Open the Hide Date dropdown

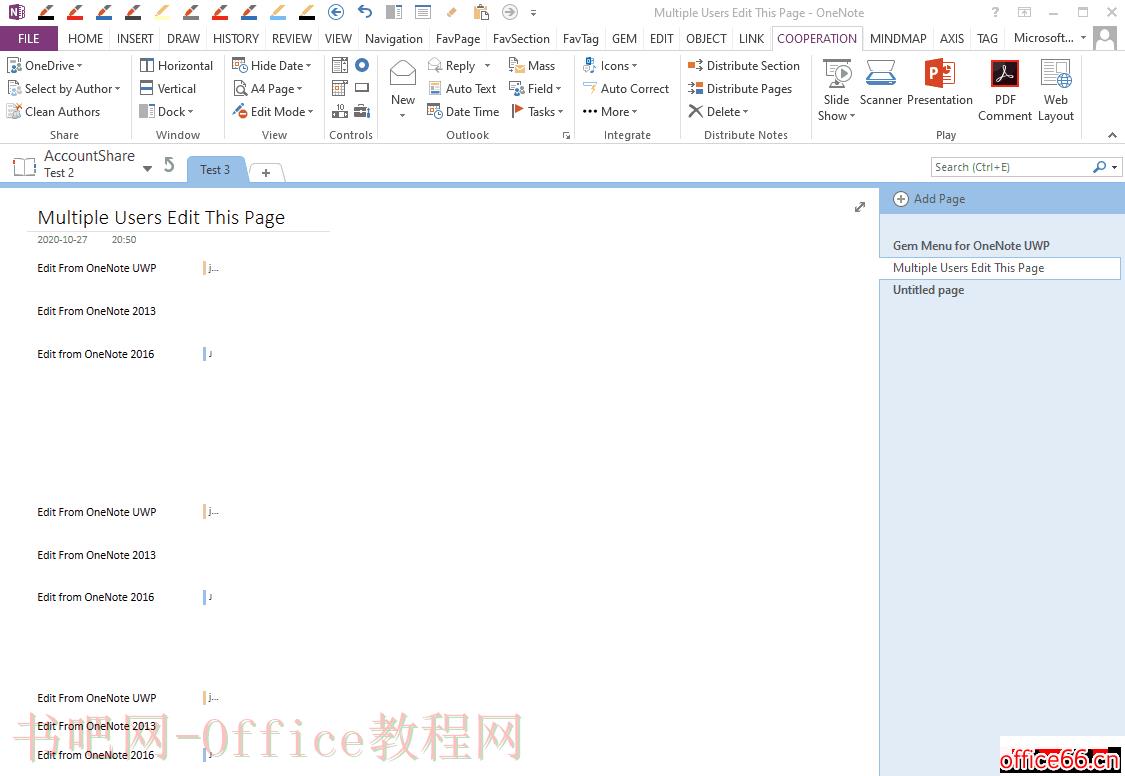[x=271, y=65]
